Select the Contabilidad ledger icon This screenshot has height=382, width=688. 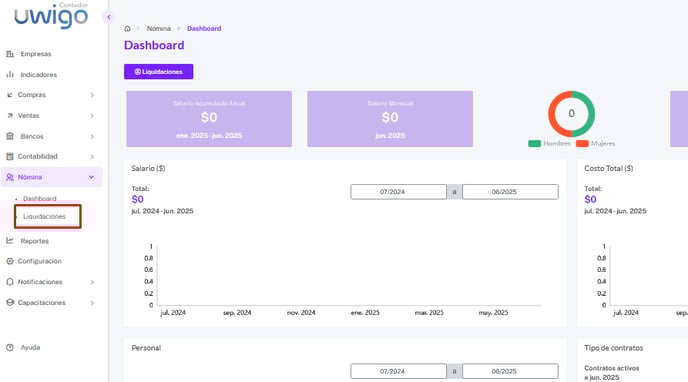pyautogui.click(x=10, y=156)
